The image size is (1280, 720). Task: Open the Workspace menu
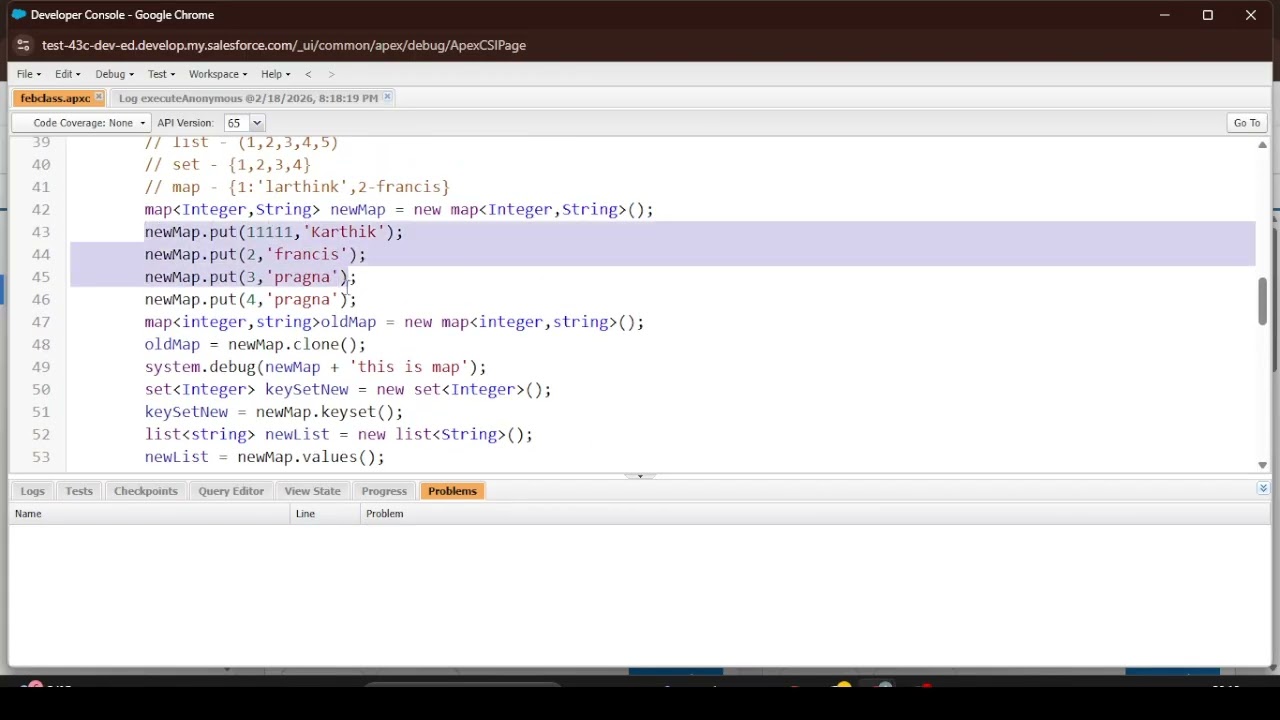[x=217, y=74]
